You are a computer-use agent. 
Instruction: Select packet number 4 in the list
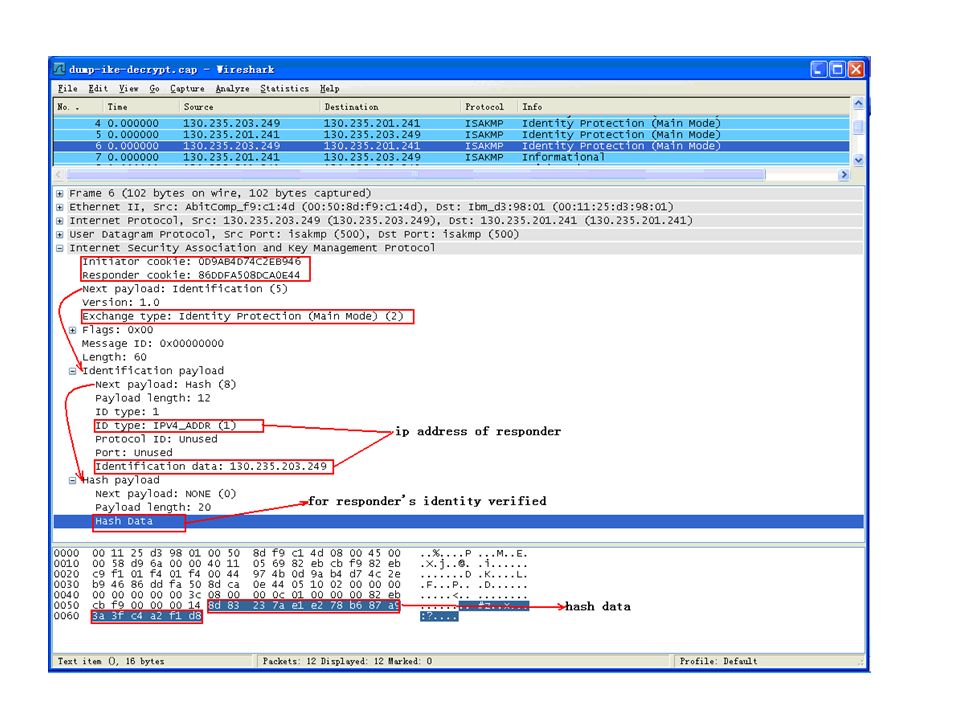point(451,123)
